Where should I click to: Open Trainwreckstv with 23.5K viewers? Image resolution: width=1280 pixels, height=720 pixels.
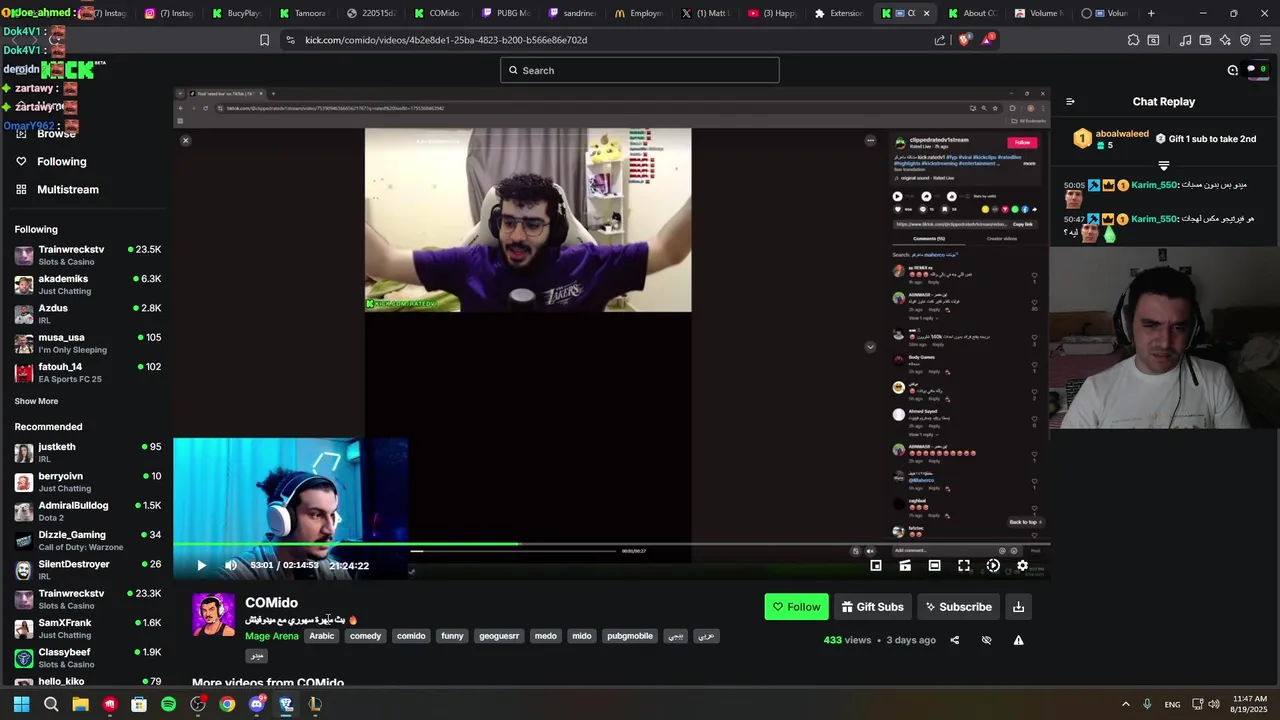pos(88,255)
